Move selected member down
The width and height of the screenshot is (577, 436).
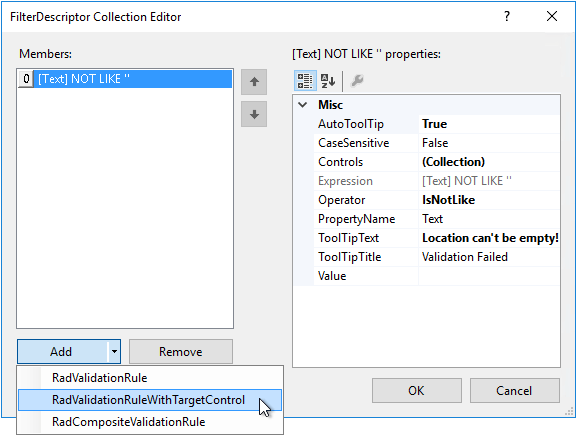pos(254,114)
